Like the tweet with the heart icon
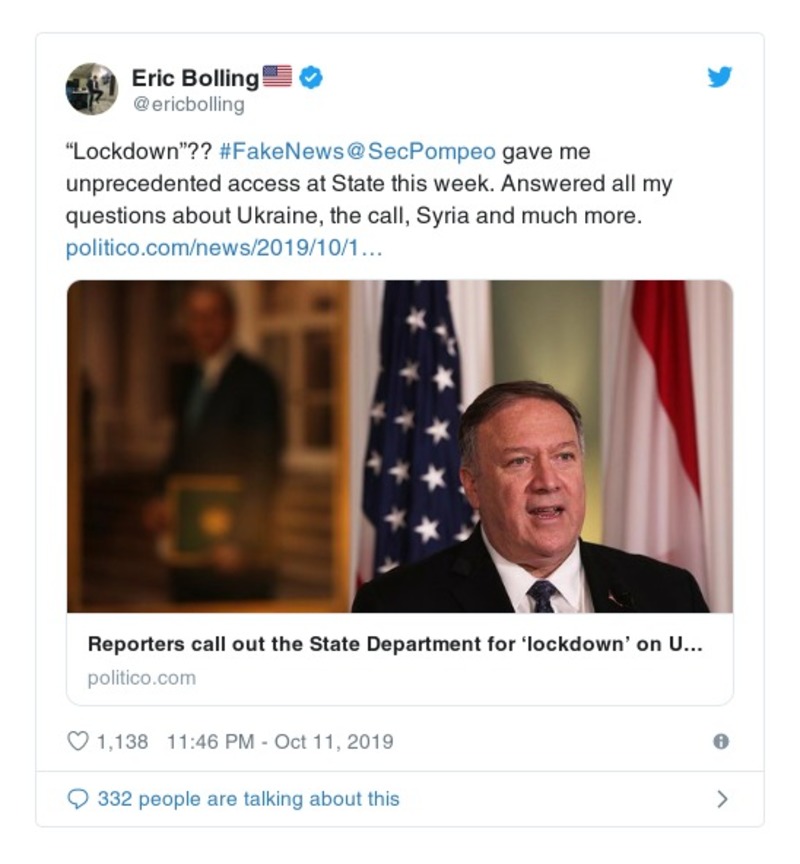This screenshot has width=800, height=864. [x=77, y=741]
